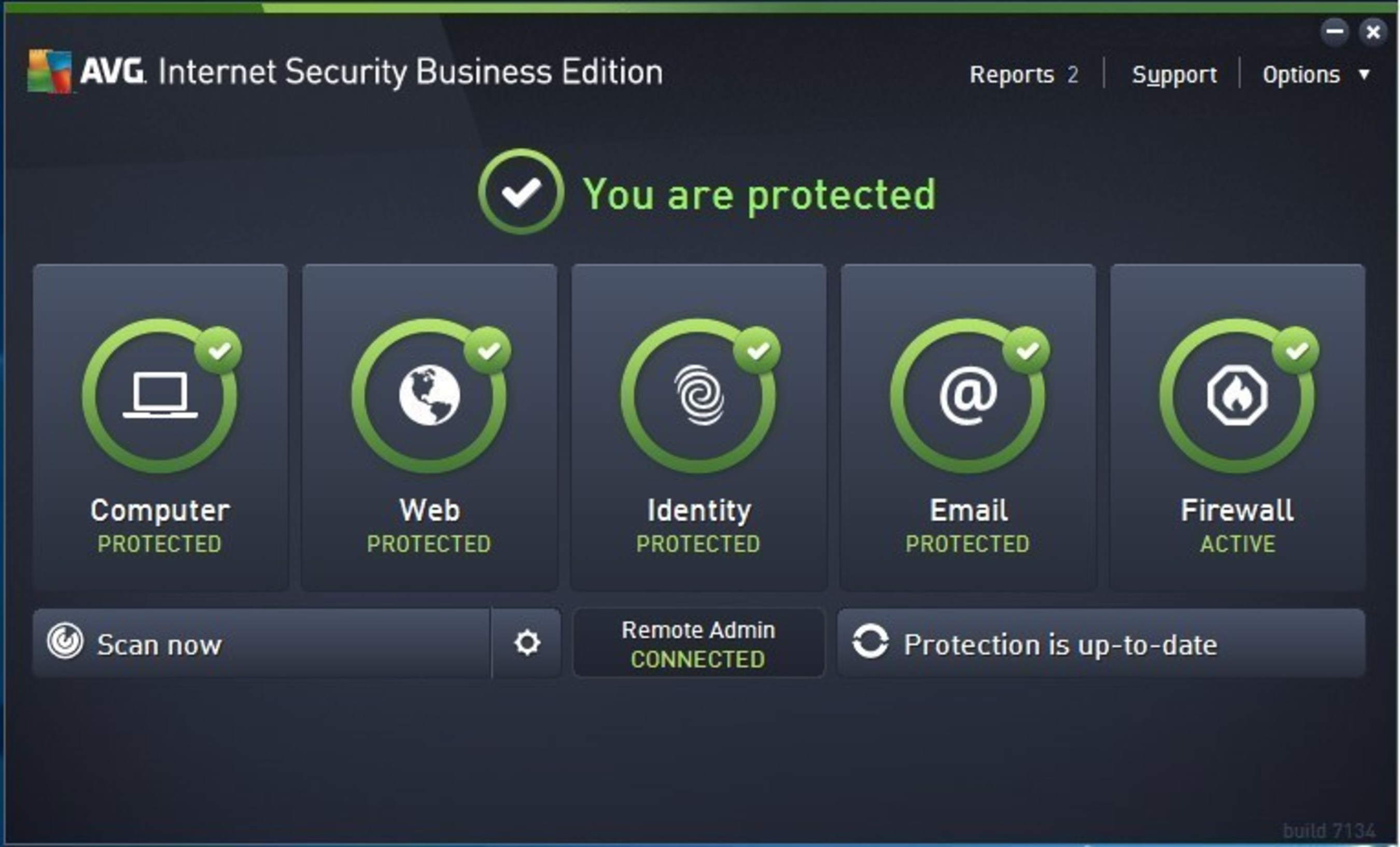Open the Firewall flame icon

(x=1238, y=395)
